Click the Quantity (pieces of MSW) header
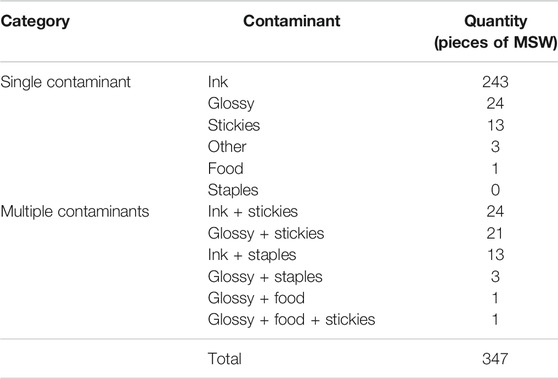558x379 pixels. pyautogui.click(x=495, y=32)
